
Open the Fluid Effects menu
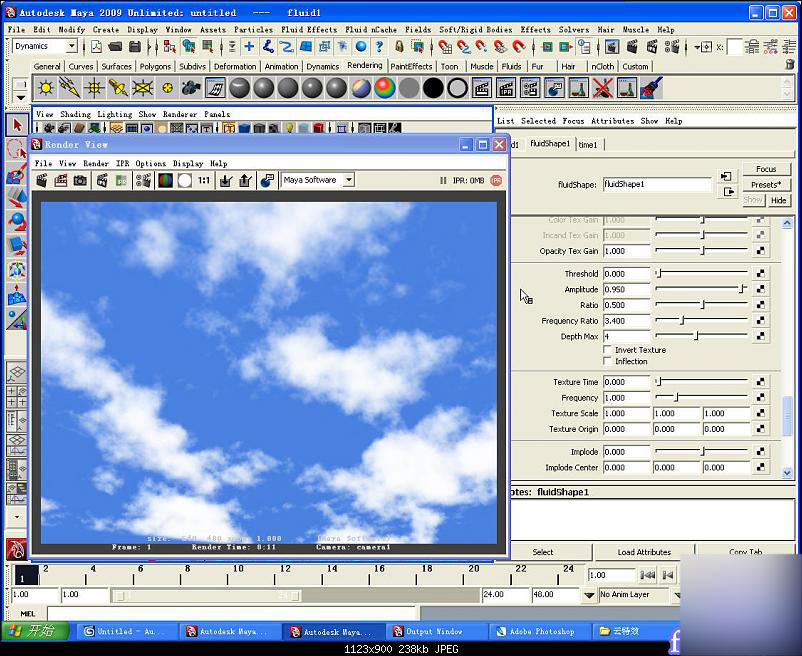click(x=309, y=30)
